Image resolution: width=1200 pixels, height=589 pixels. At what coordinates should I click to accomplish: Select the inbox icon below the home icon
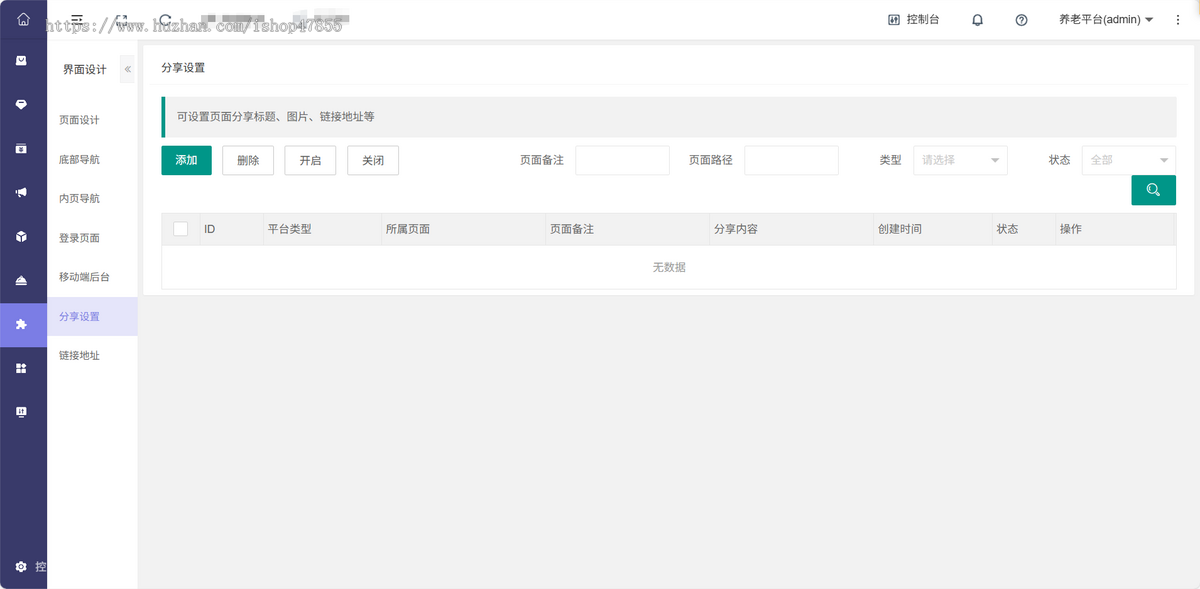[x=23, y=61]
